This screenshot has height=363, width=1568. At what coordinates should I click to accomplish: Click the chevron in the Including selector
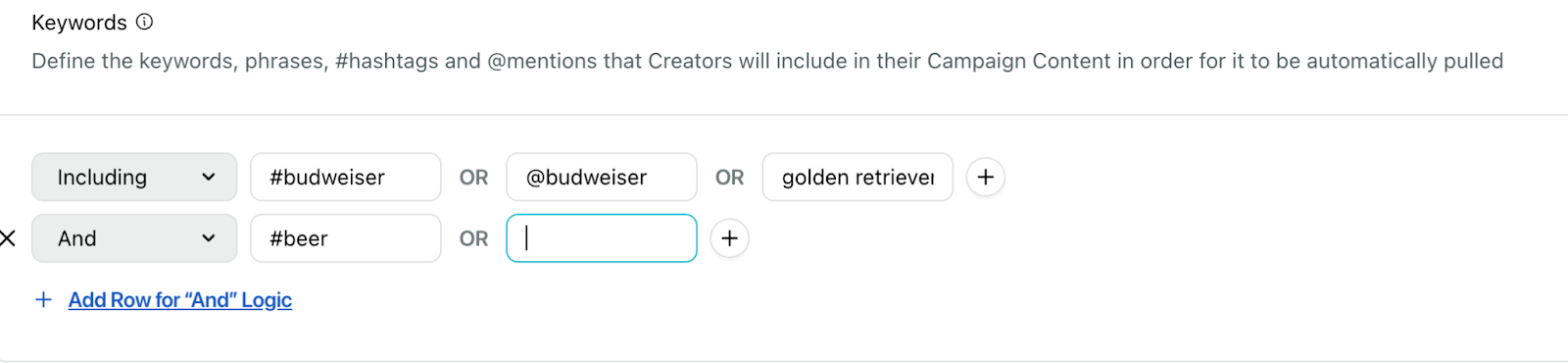(208, 178)
